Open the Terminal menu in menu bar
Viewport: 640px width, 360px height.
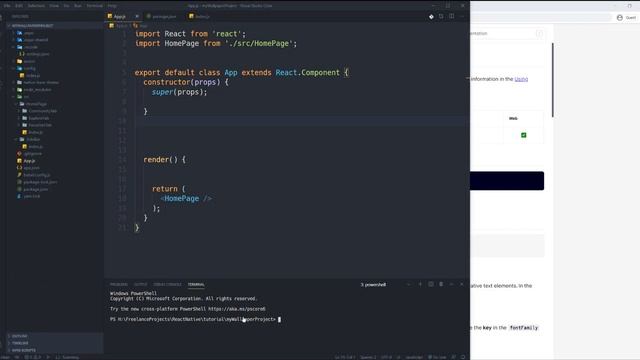(95, 6)
